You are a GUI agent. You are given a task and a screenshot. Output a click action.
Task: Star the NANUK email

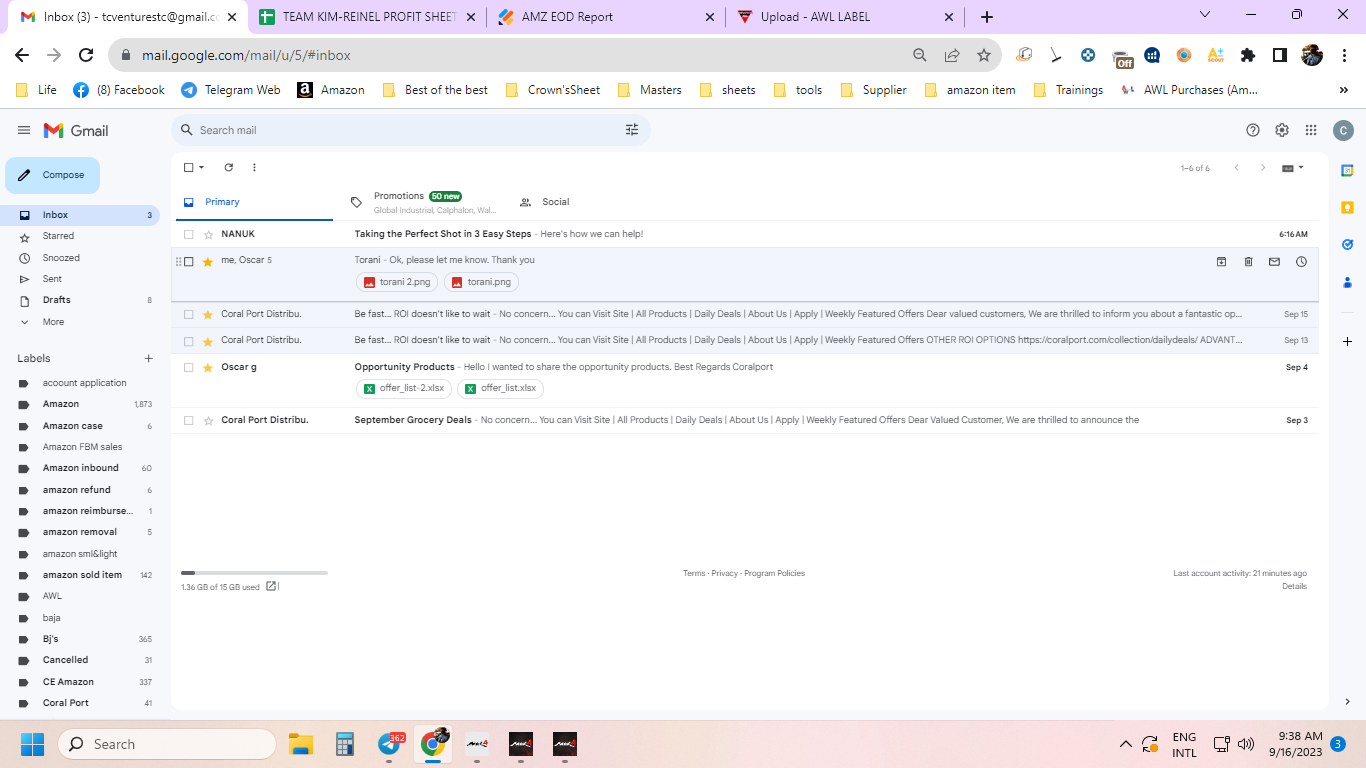(208, 234)
